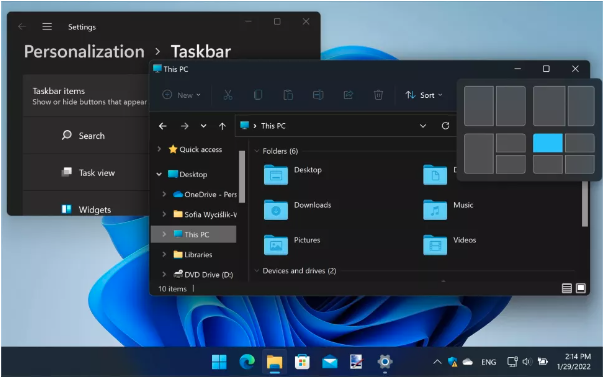Click the hamburger menu in Settings window
Screen dimensions: 607x382
point(47,26)
